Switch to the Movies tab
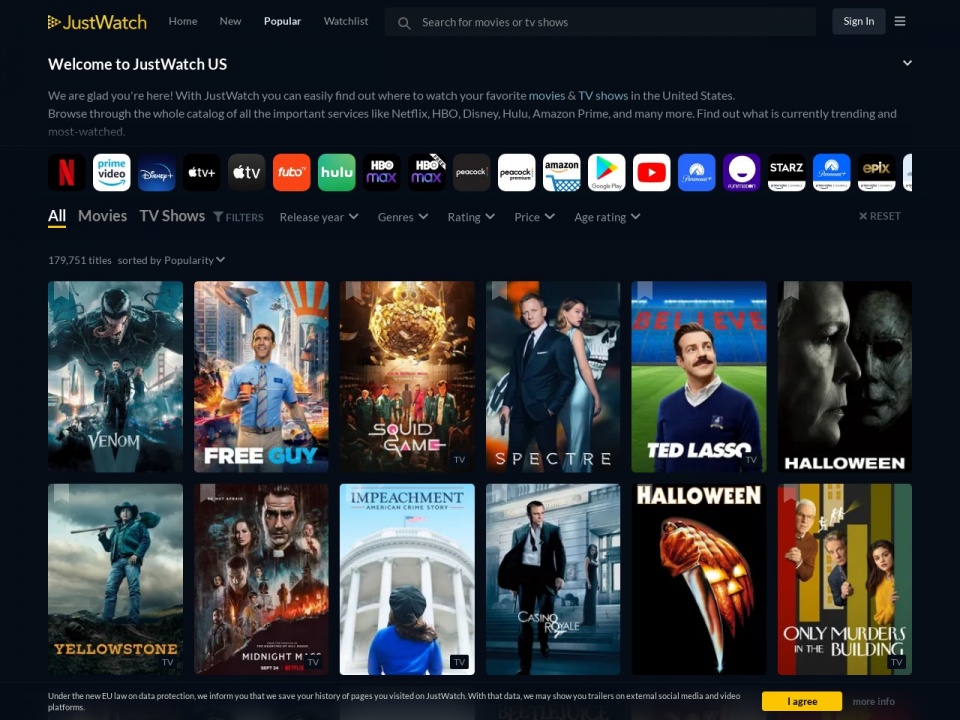960x720 pixels. coord(102,216)
